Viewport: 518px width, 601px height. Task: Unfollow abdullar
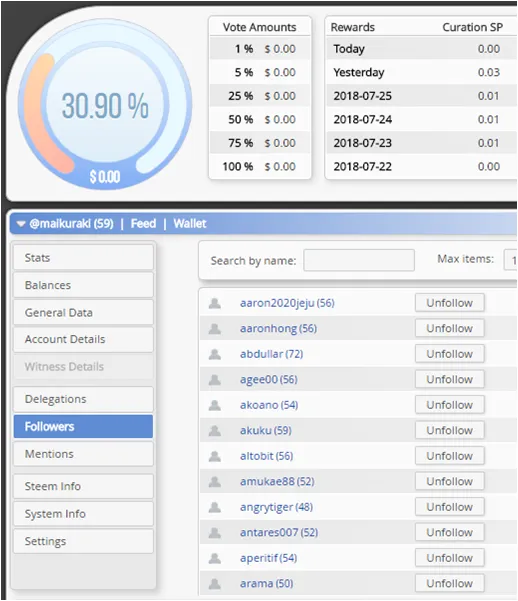pyautogui.click(x=449, y=354)
